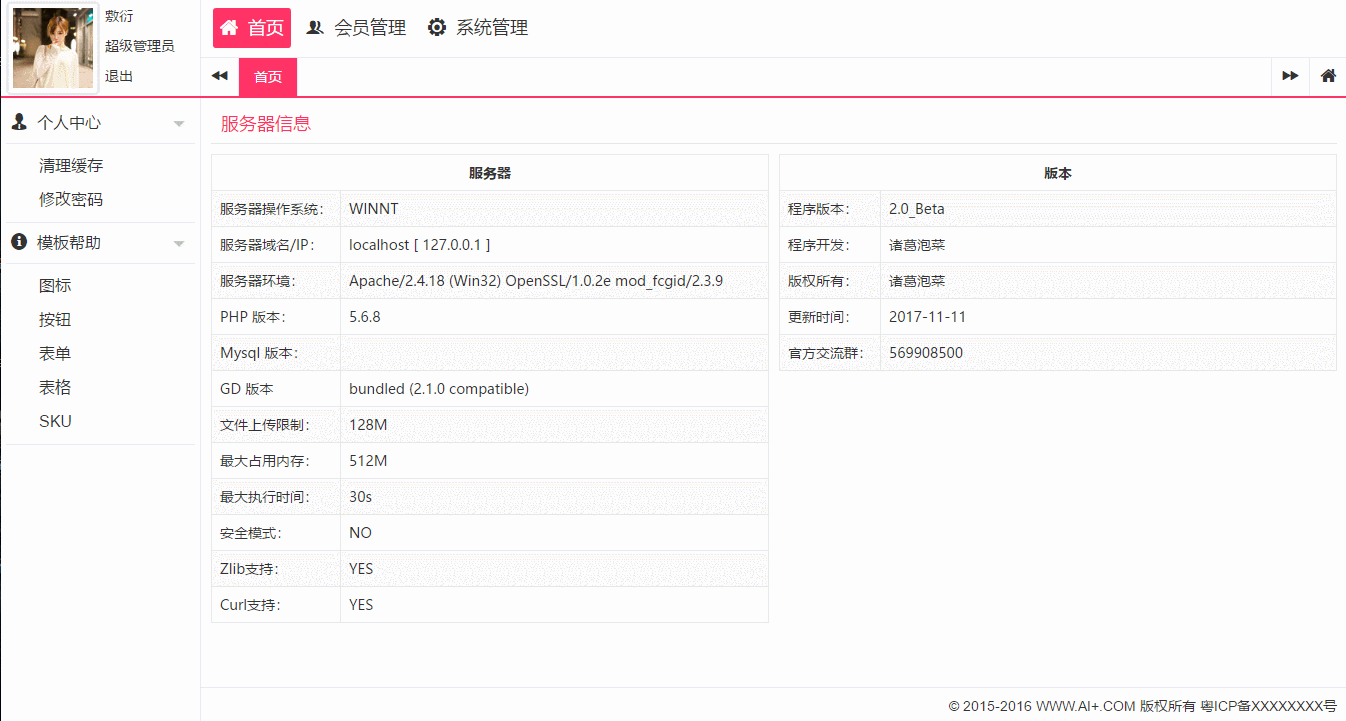Click 退出 to log out
Image resolution: width=1346 pixels, height=721 pixels.
(x=119, y=76)
